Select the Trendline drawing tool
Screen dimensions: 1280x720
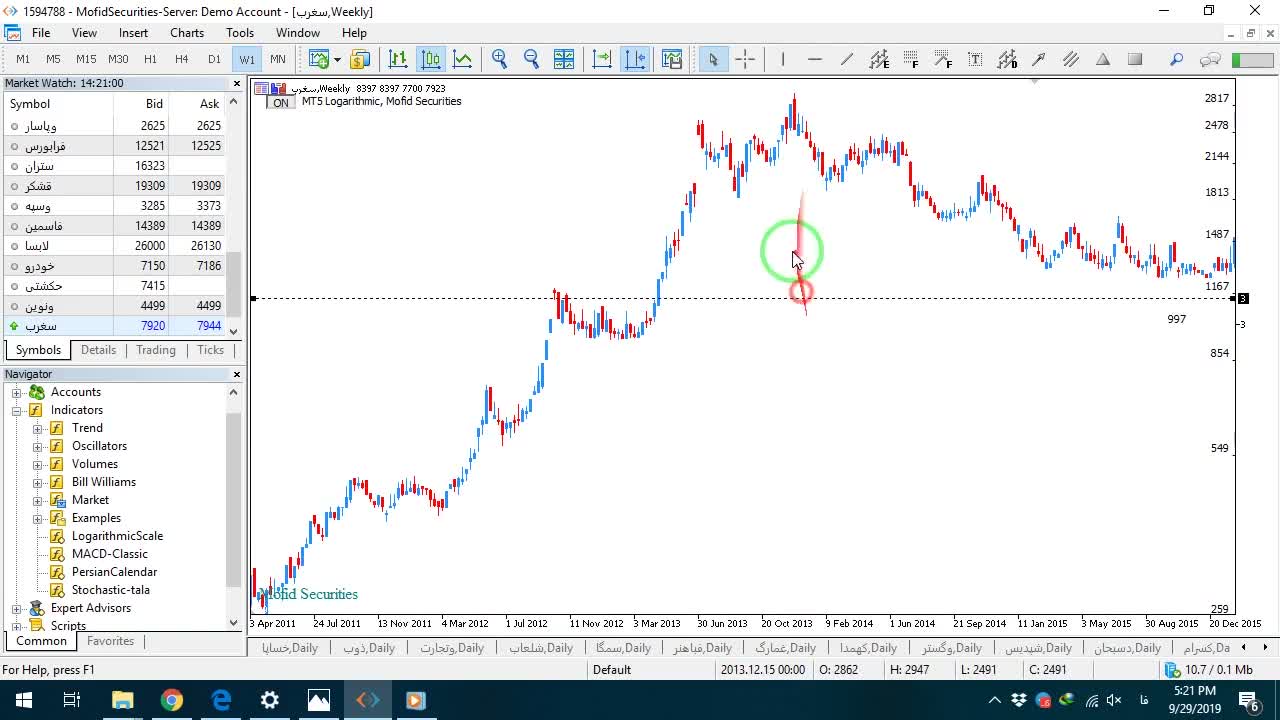pos(847,59)
